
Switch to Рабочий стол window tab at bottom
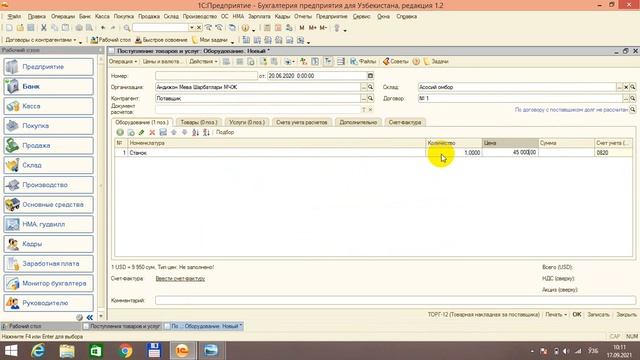[x=41, y=327]
